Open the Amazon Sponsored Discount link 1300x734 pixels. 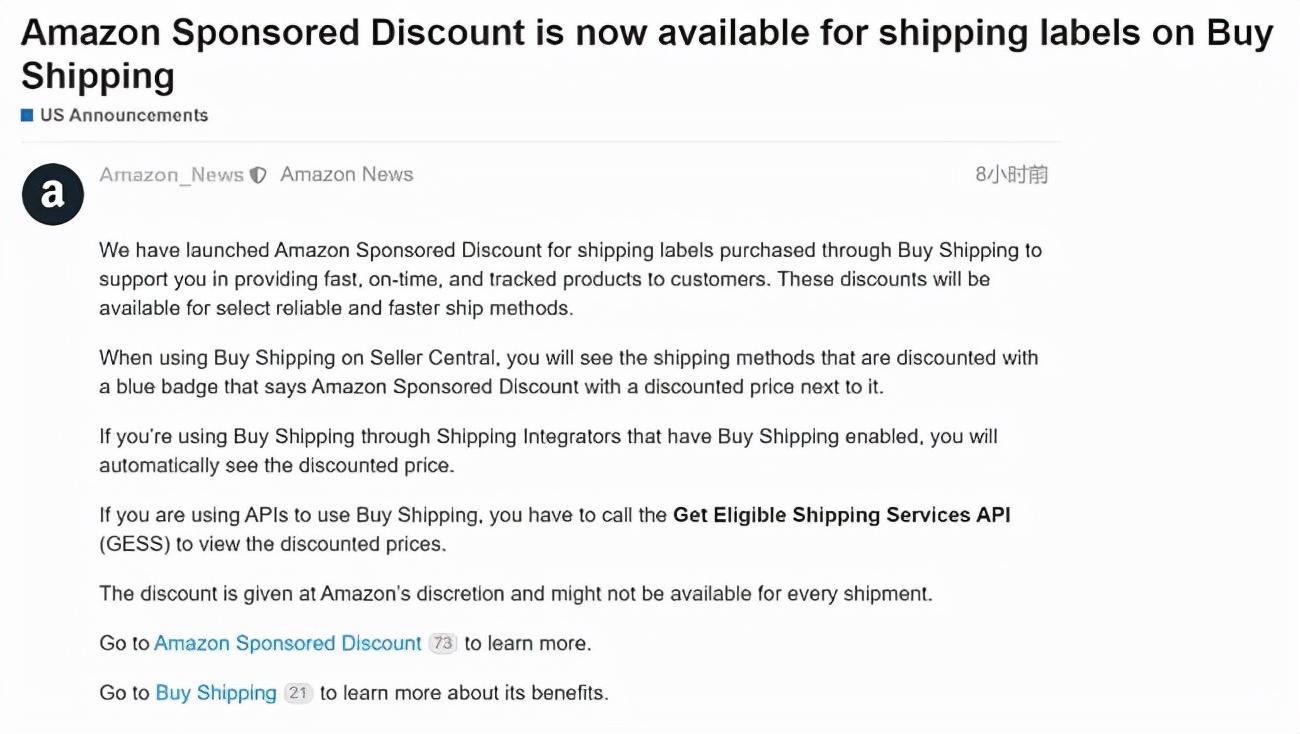pyautogui.click(x=288, y=643)
